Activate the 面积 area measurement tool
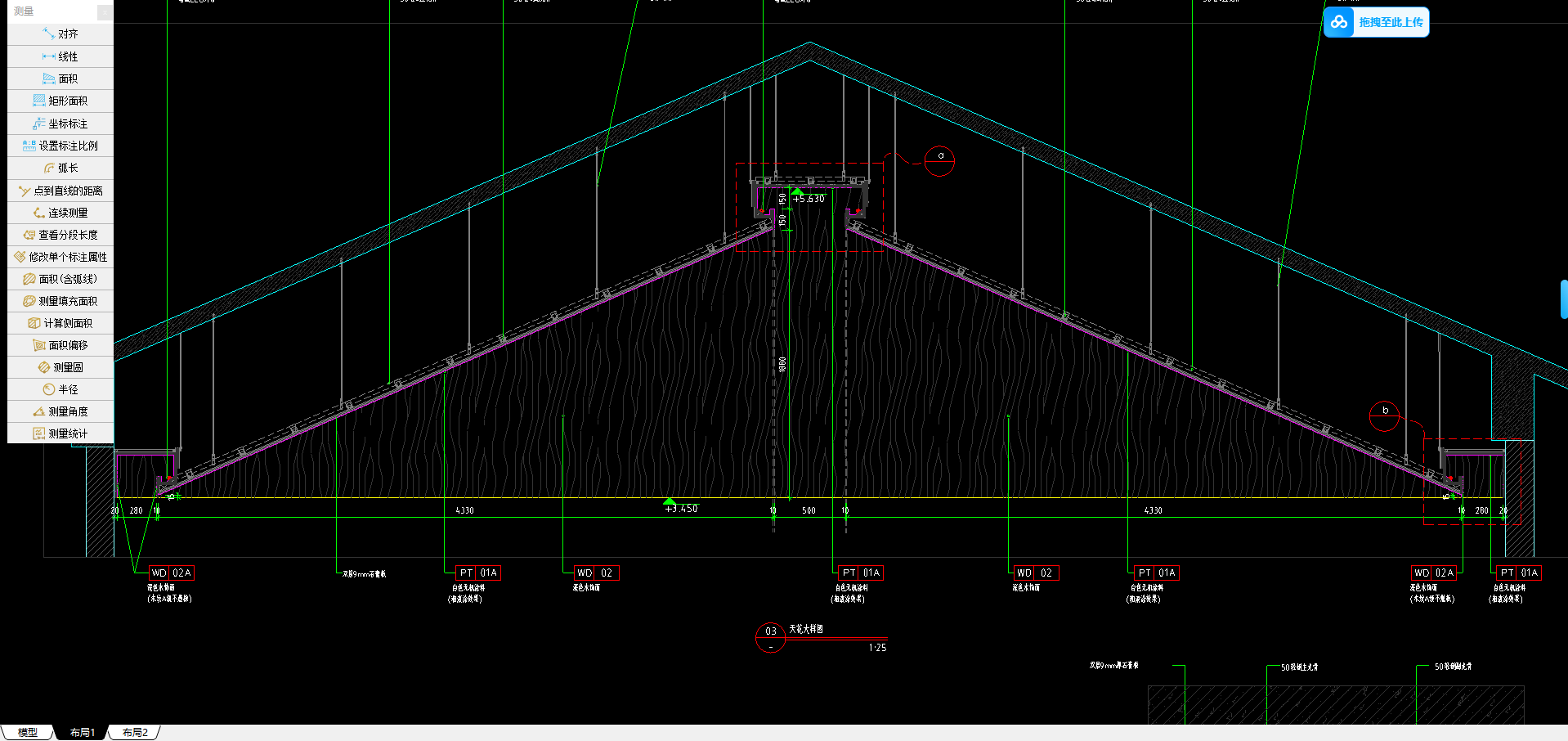 (60, 79)
